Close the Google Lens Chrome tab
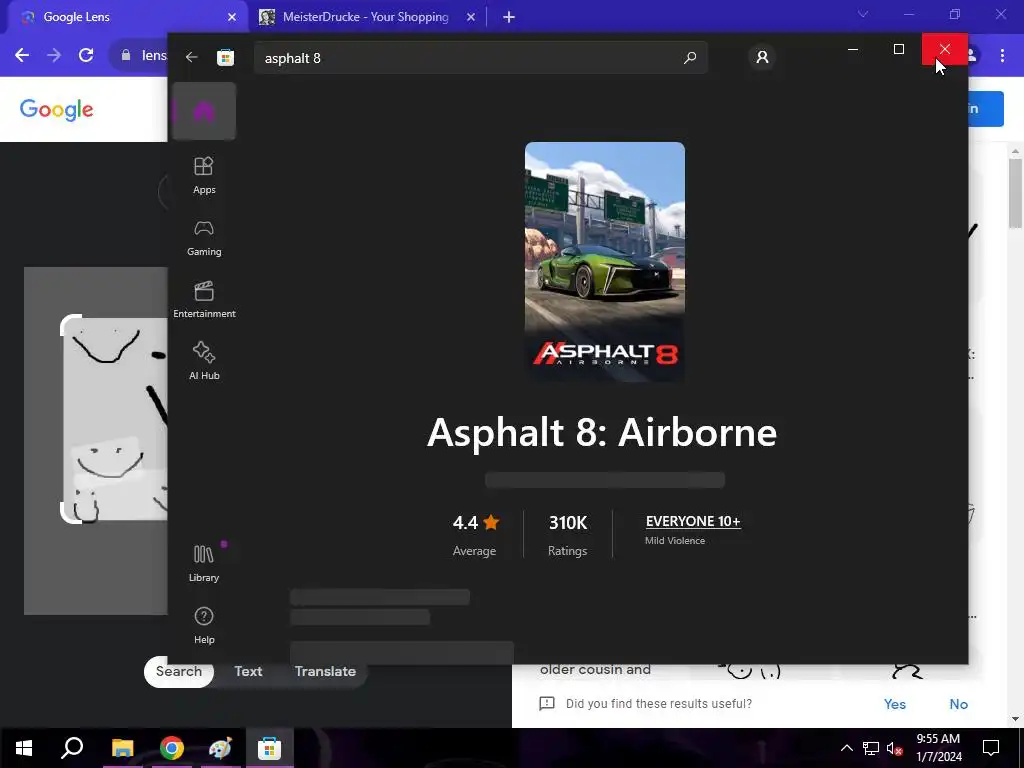The image size is (1024, 768). pyautogui.click(x=232, y=18)
